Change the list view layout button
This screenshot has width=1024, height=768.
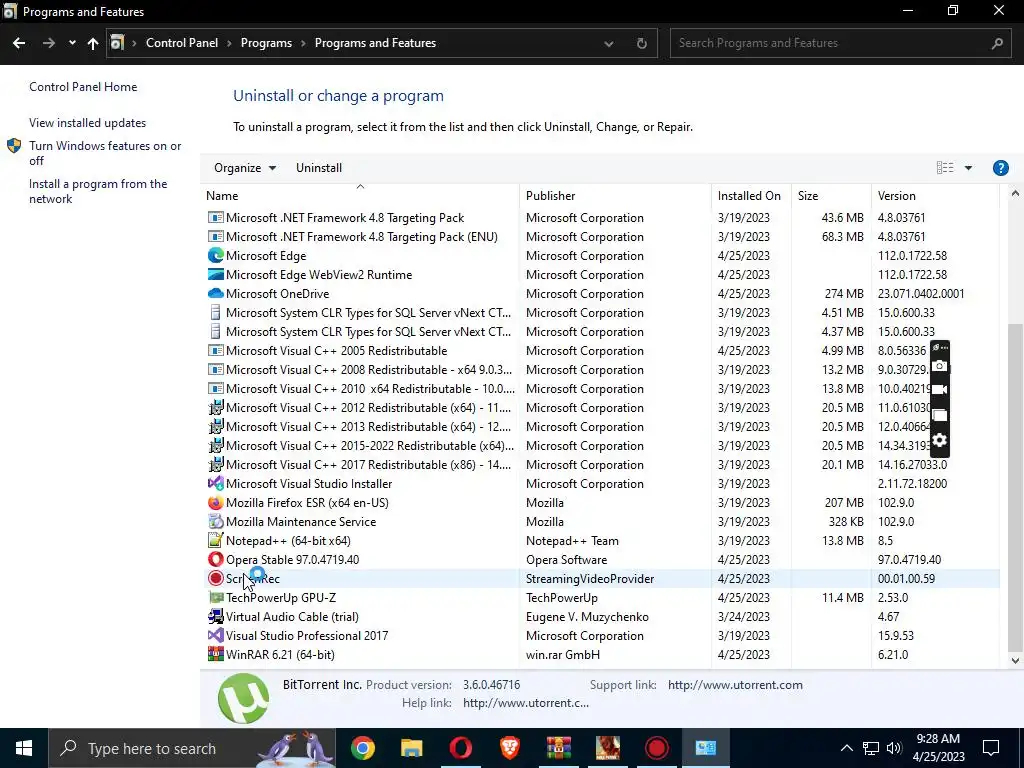click(x=945, y=168)
